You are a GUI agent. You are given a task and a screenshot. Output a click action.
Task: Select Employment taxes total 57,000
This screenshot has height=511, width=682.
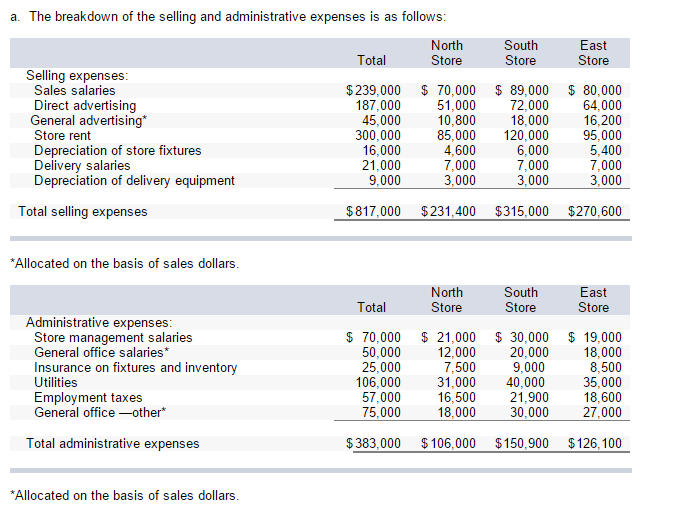(x=381, y=397)
